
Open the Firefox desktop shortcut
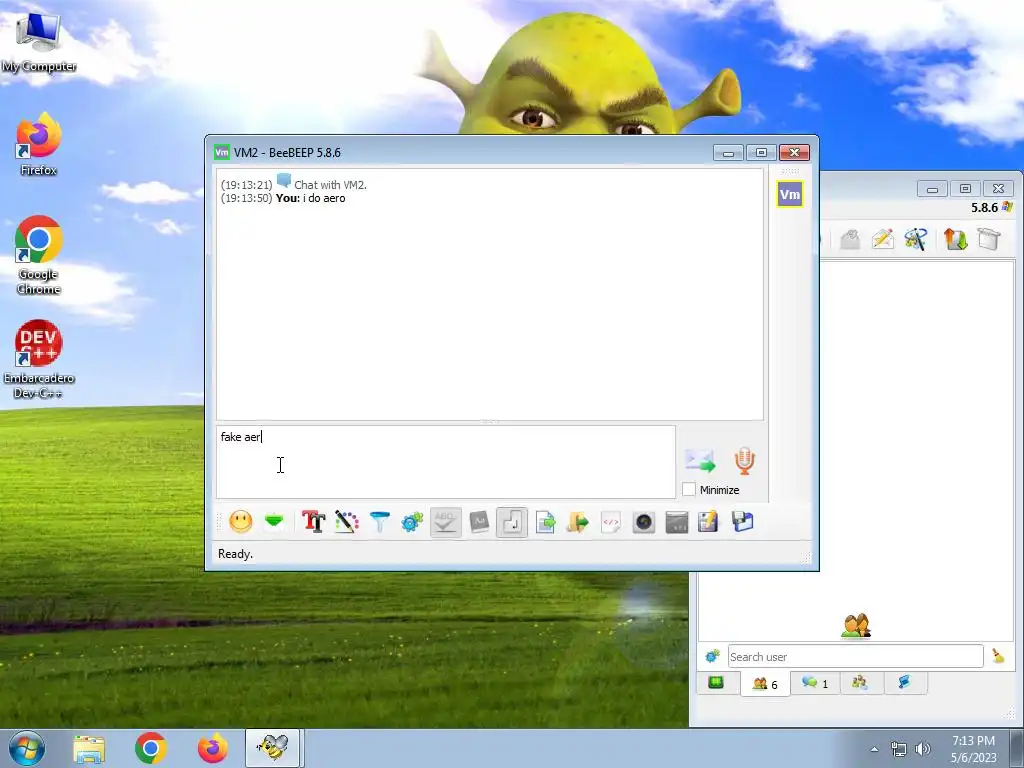tap(39, 144)
